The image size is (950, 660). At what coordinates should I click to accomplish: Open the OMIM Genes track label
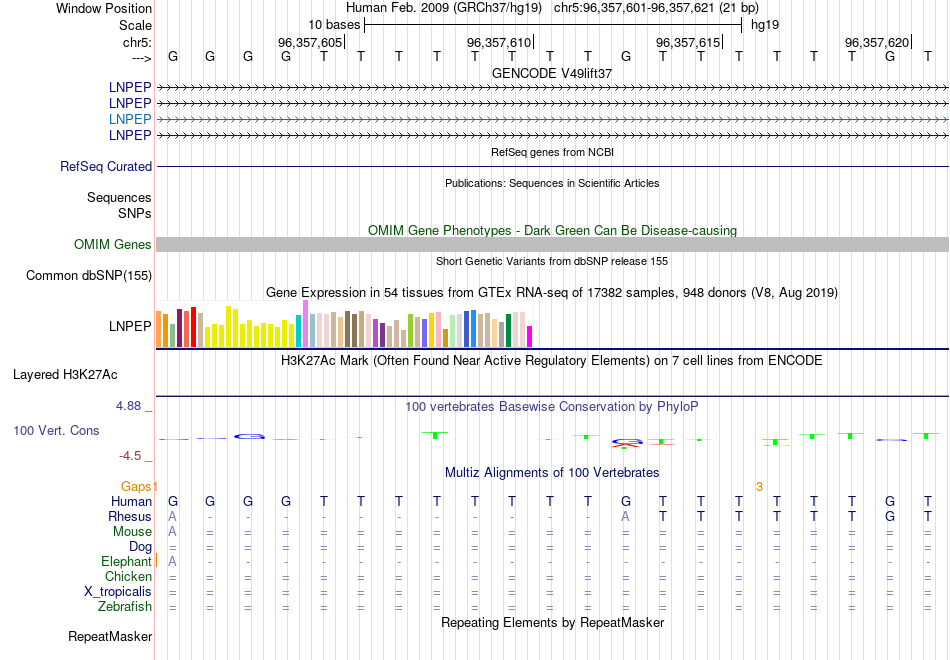point(113,244)
